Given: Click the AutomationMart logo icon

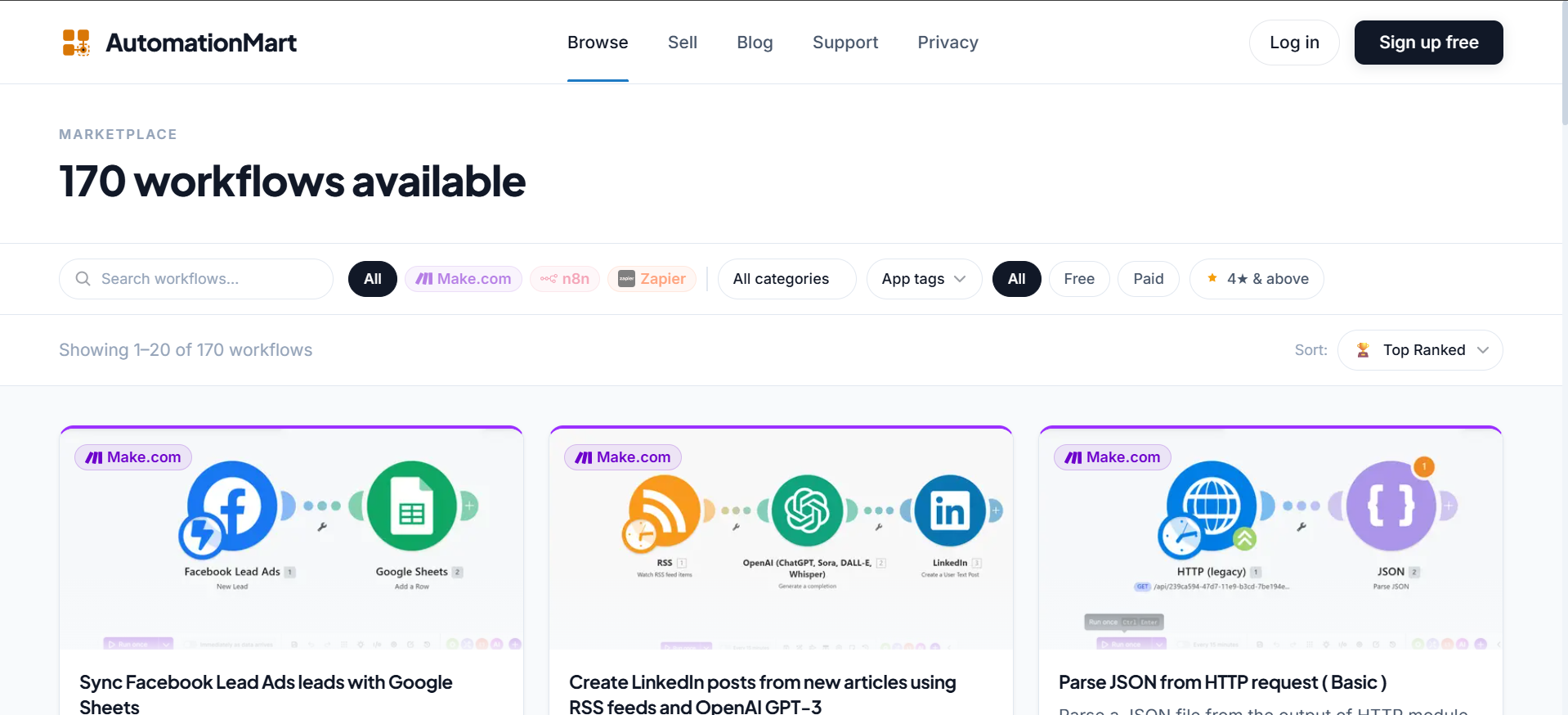Looking at the screenshot, I should [76, 43].
